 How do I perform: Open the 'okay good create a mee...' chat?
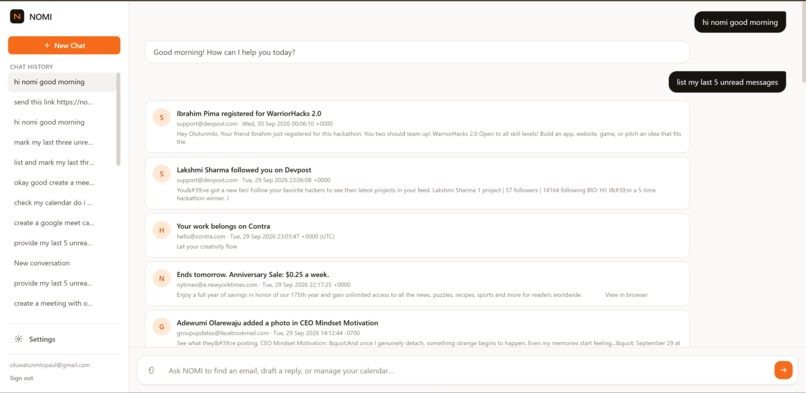point(62,182)
